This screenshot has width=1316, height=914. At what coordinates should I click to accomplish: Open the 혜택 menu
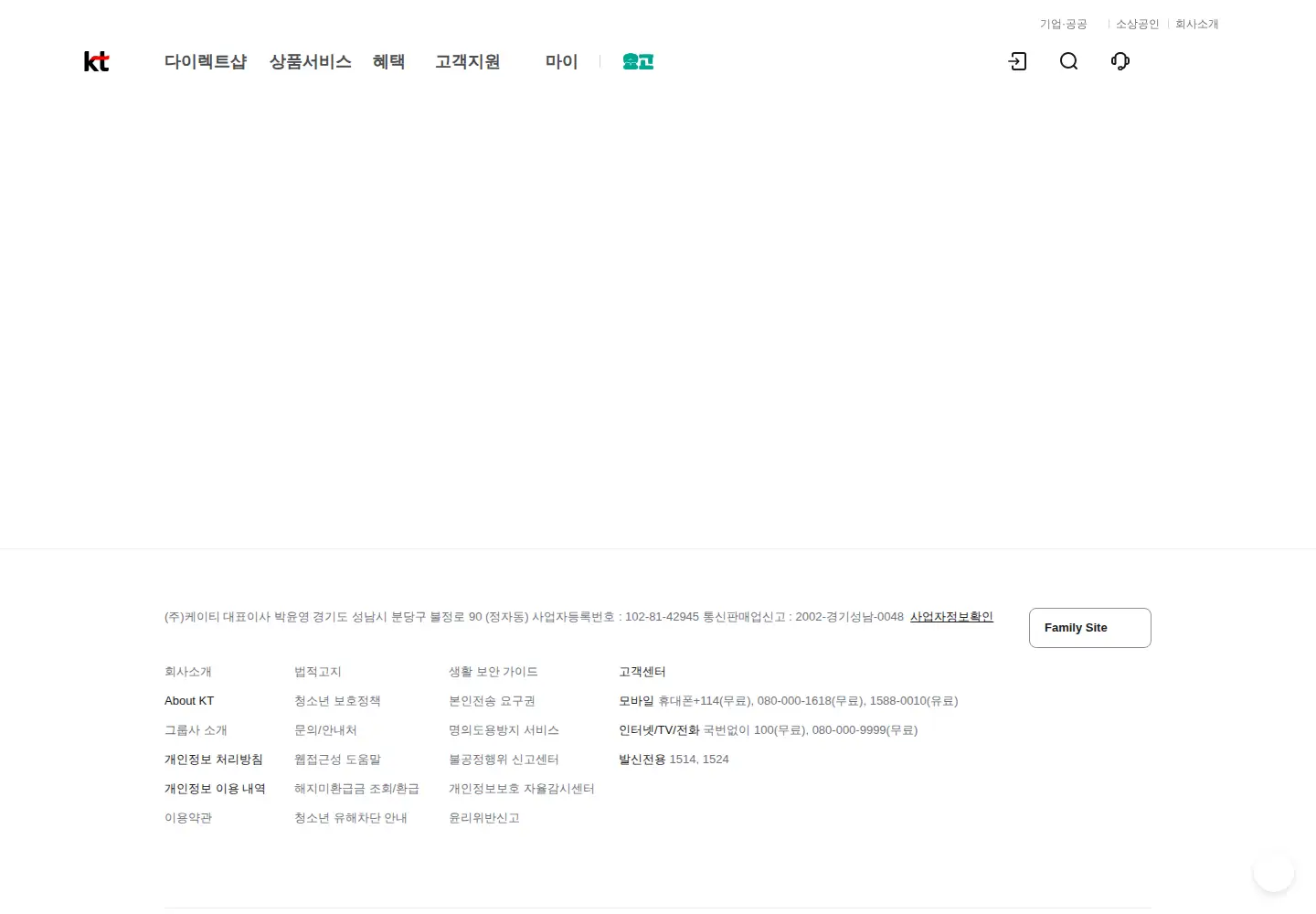388,61
